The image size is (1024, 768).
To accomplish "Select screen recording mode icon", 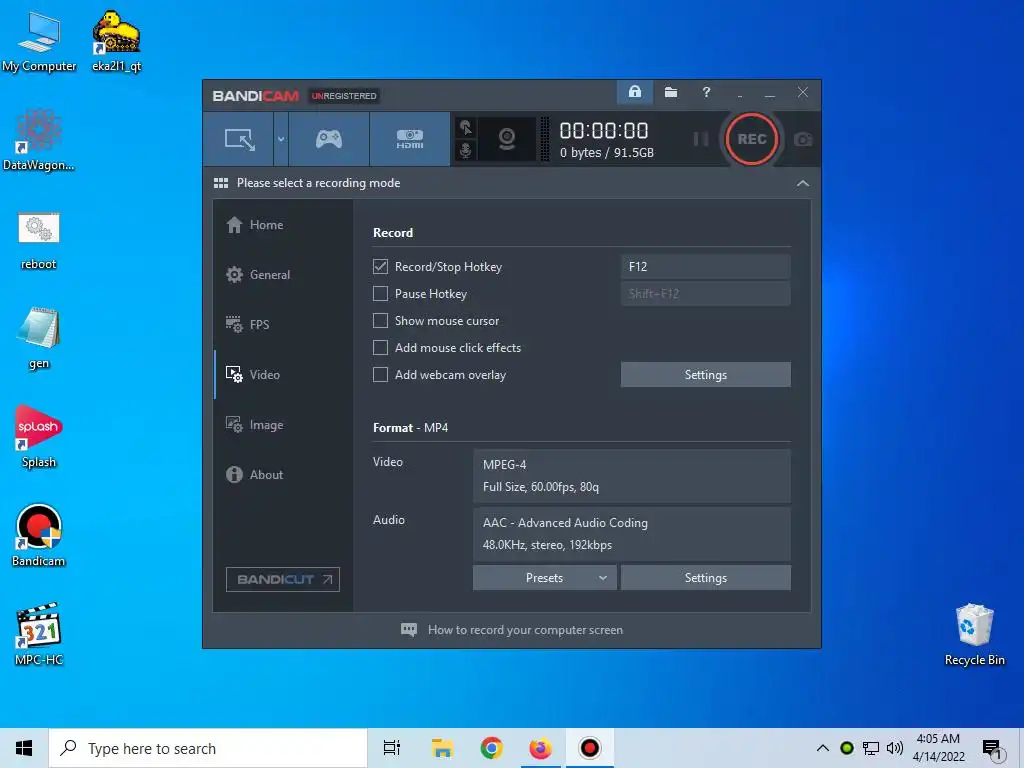I will (239, 139).
